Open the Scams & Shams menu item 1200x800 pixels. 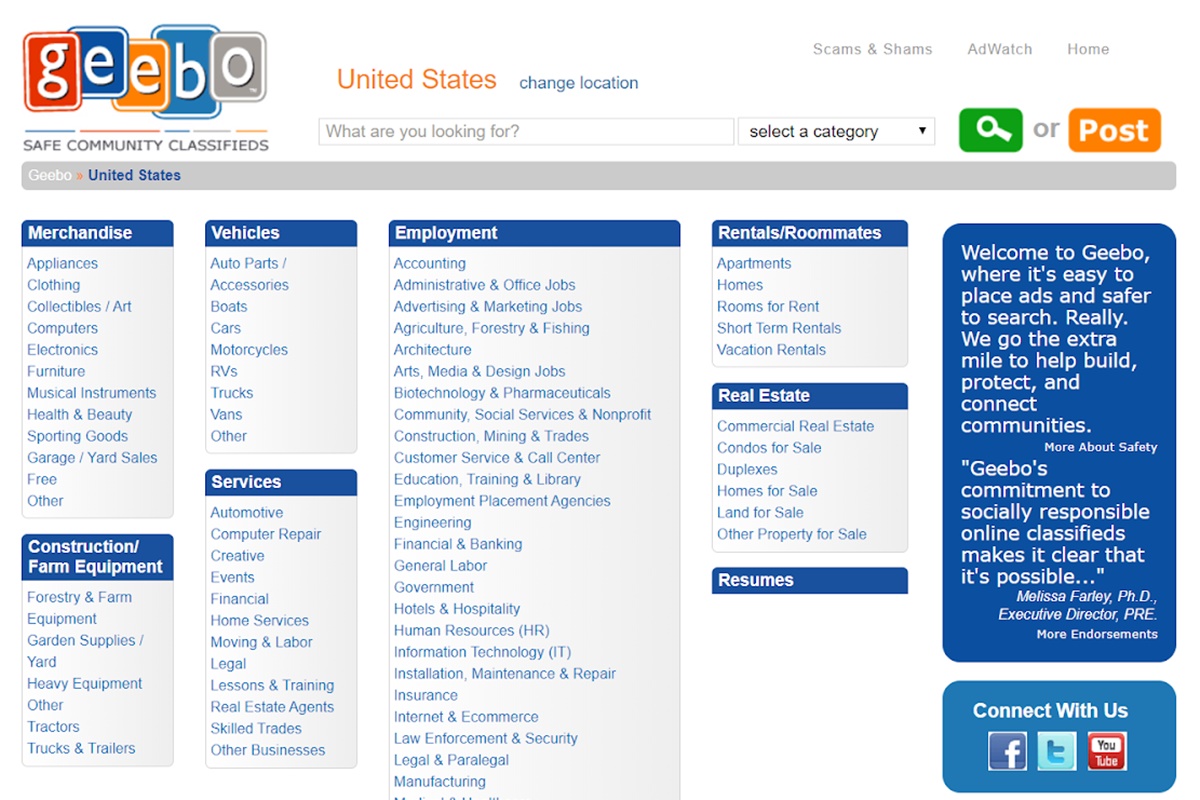pyautogui.click(x=872, y=49)
